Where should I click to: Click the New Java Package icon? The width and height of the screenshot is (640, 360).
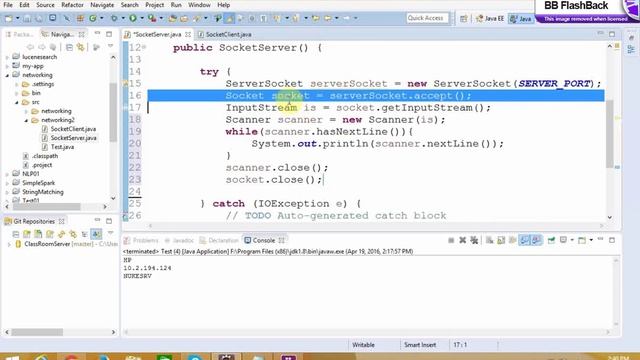80,18
